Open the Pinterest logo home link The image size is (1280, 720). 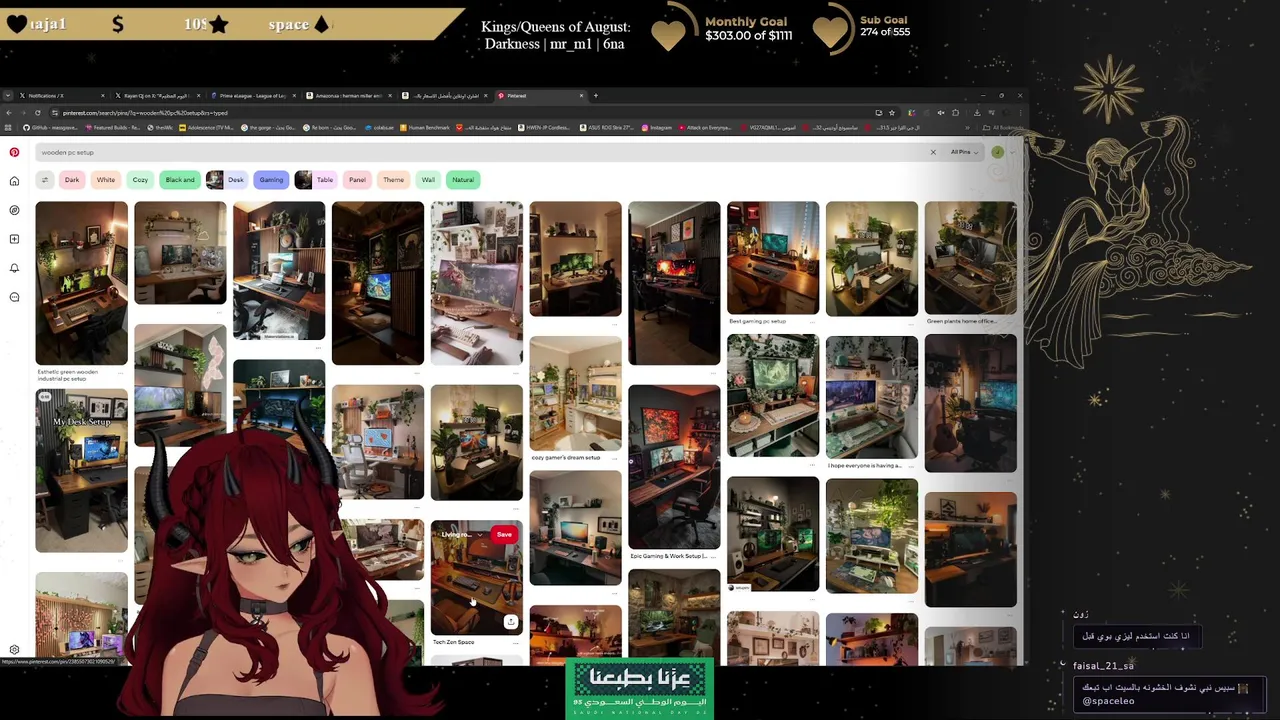tap(14, 152)
